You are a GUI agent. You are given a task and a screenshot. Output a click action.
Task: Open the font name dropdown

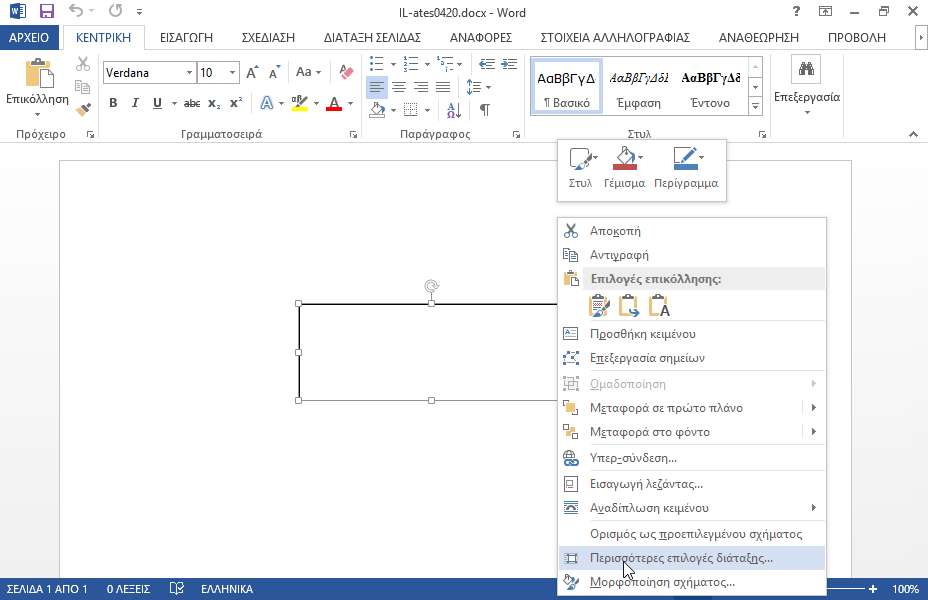pos(189,73)
